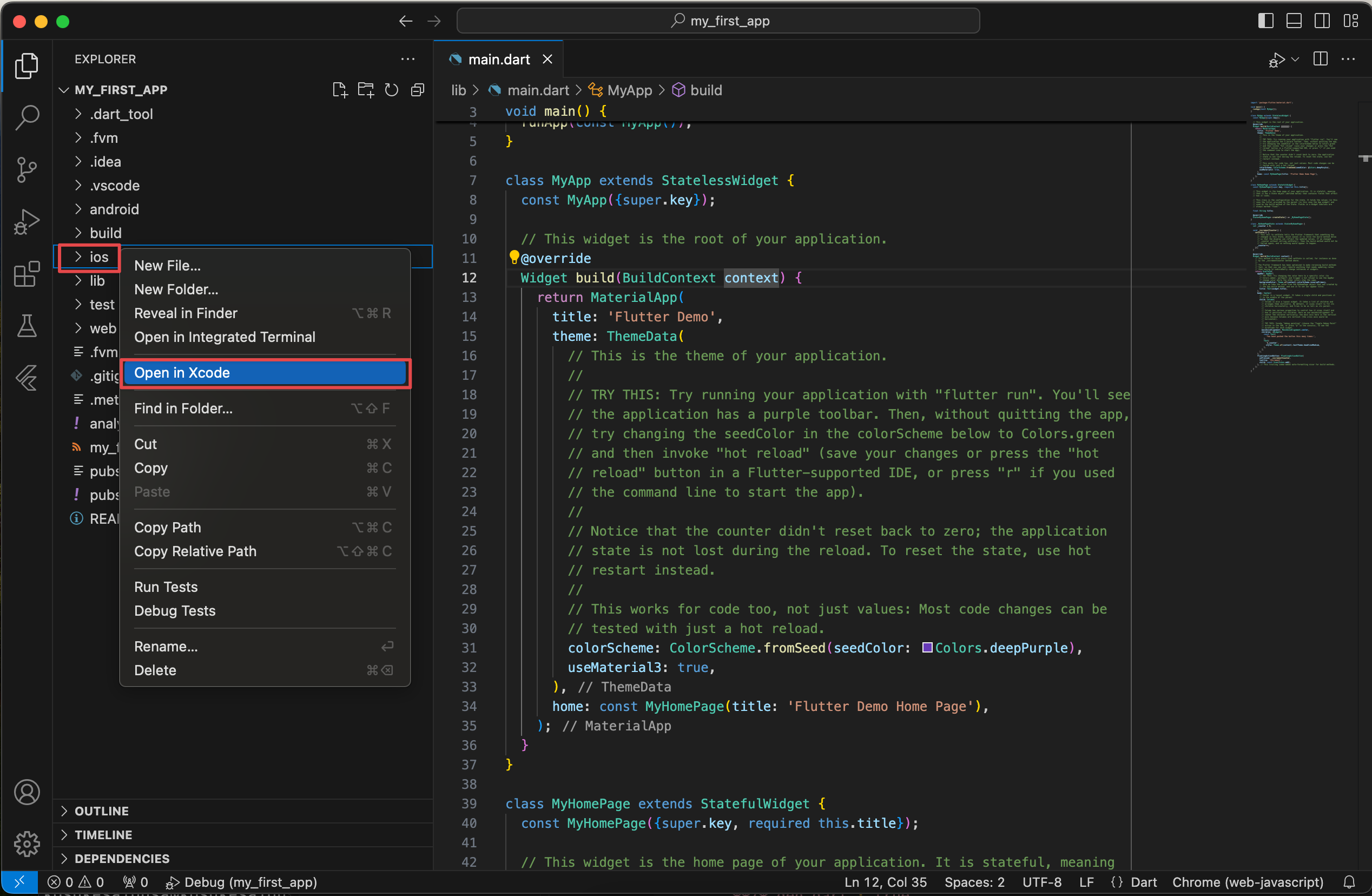This screenshot has width=1372, height=896.
Task: Open the Explorer view in activity bar
Action: coord(27,65)
